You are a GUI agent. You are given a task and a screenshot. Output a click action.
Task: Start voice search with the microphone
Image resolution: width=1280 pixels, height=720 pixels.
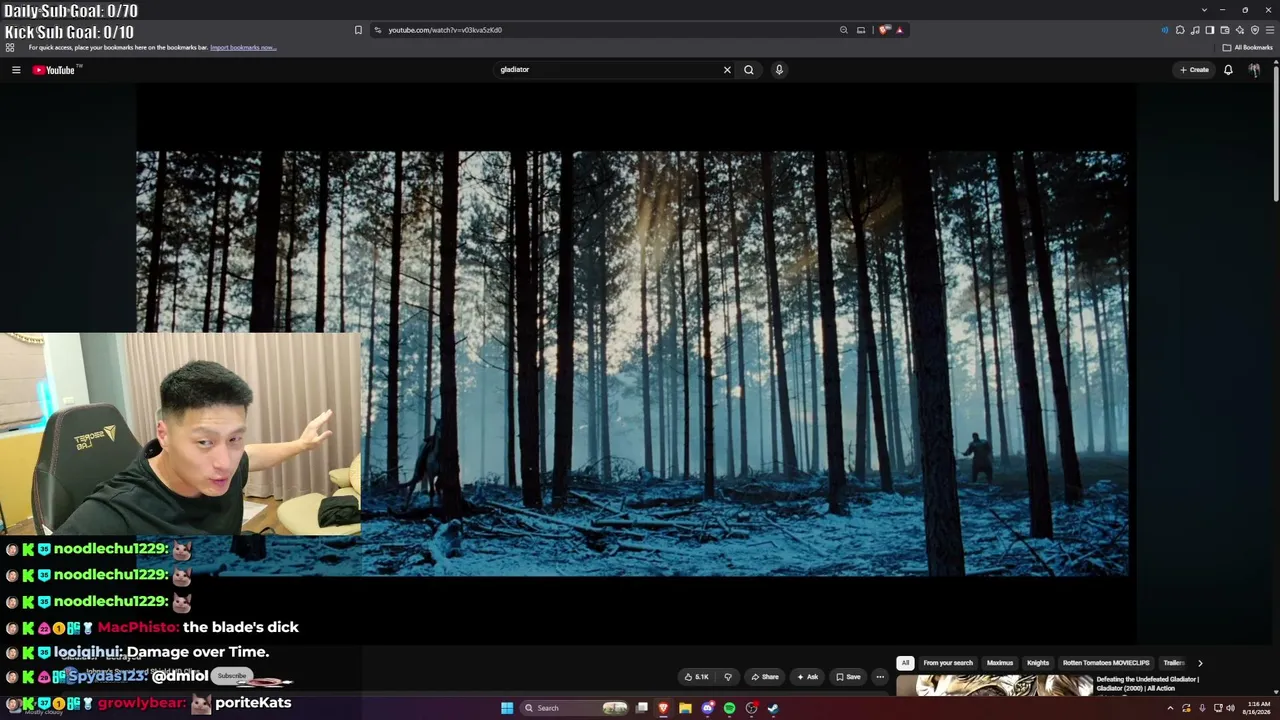[779, 70]
